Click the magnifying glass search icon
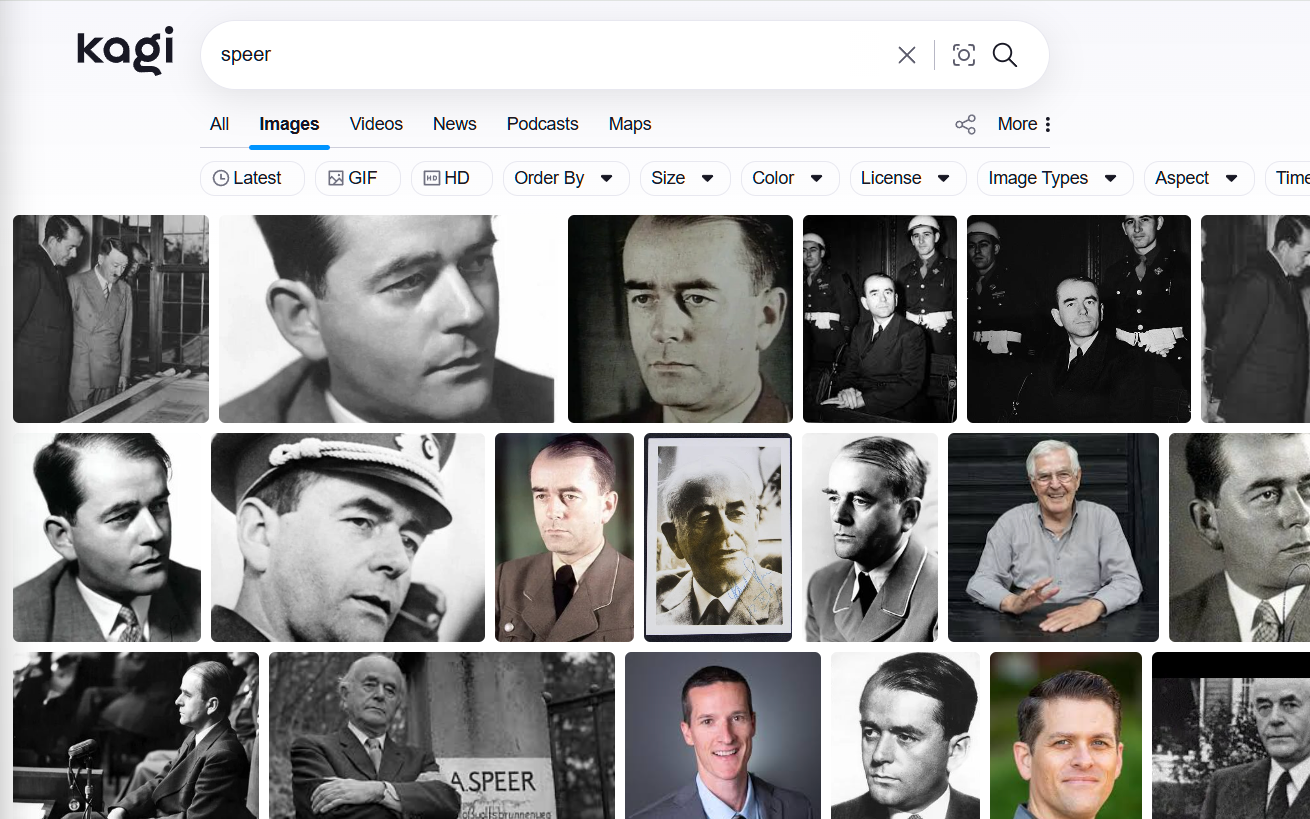The height and width of the screenshot is (819, 1310). coord(1005,55)
